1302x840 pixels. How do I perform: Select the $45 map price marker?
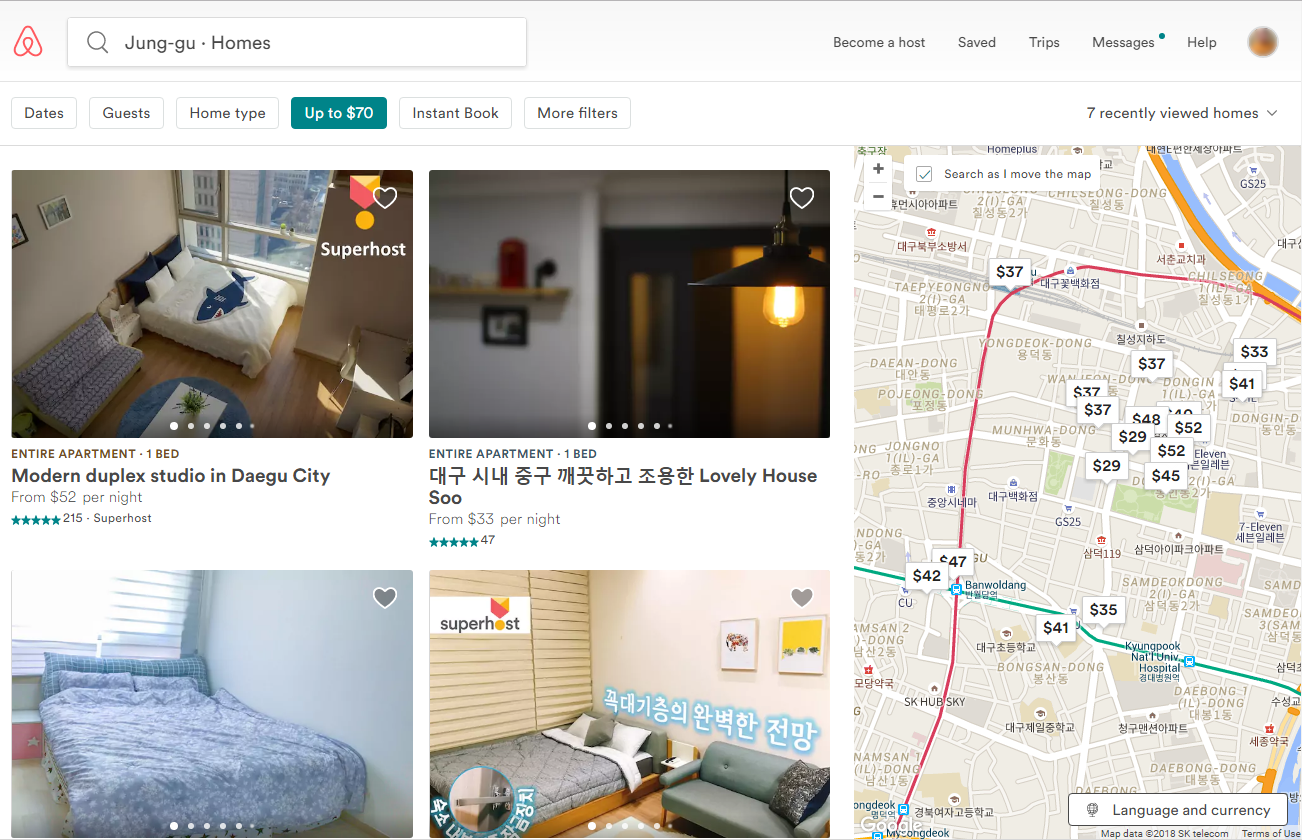click(1166, 476)
